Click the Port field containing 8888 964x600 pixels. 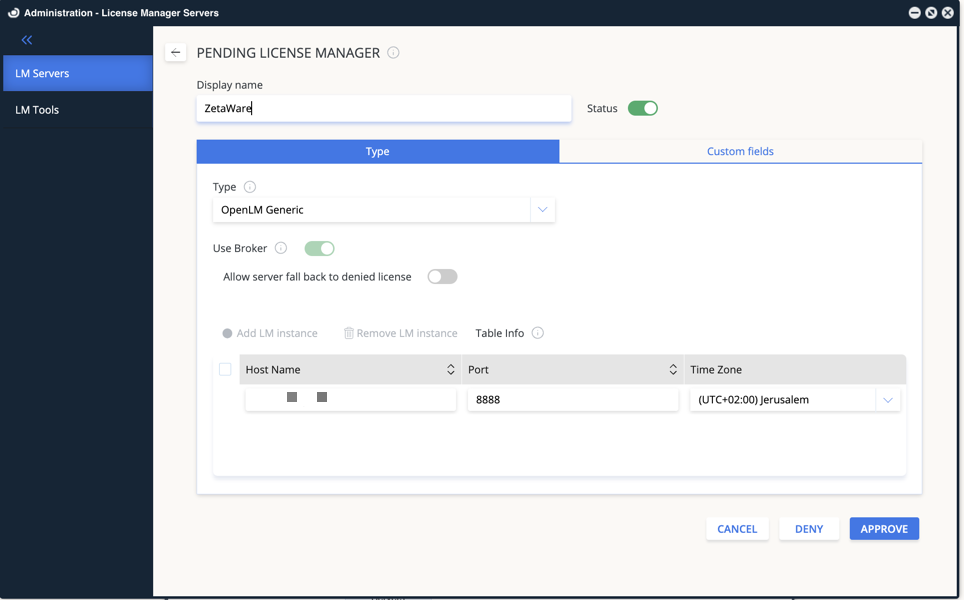(x=572, y=400)
